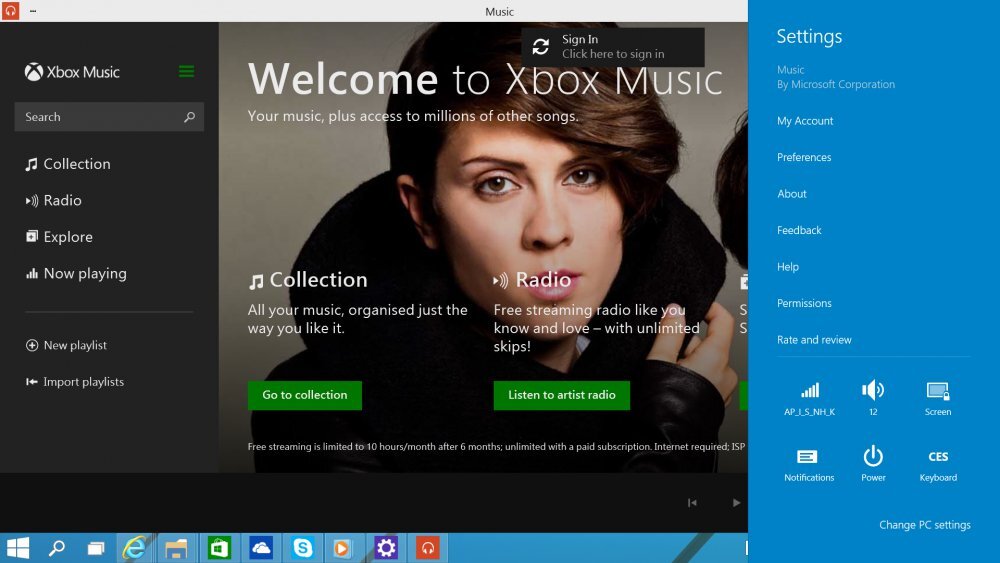Click the Windows Start button
Screen dimensions: 1000x563
tap(17, 548)
